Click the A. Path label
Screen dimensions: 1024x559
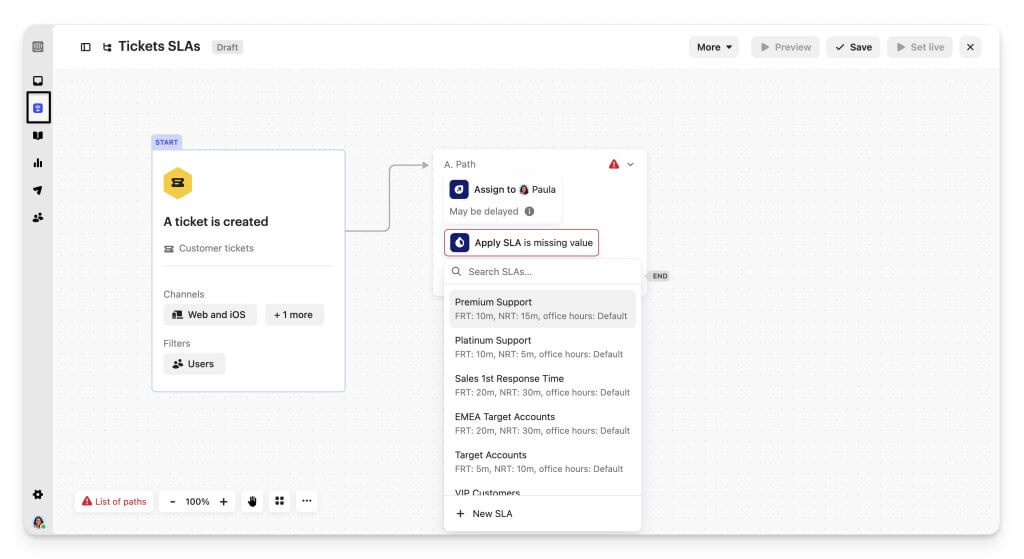[x=460, y=164]
